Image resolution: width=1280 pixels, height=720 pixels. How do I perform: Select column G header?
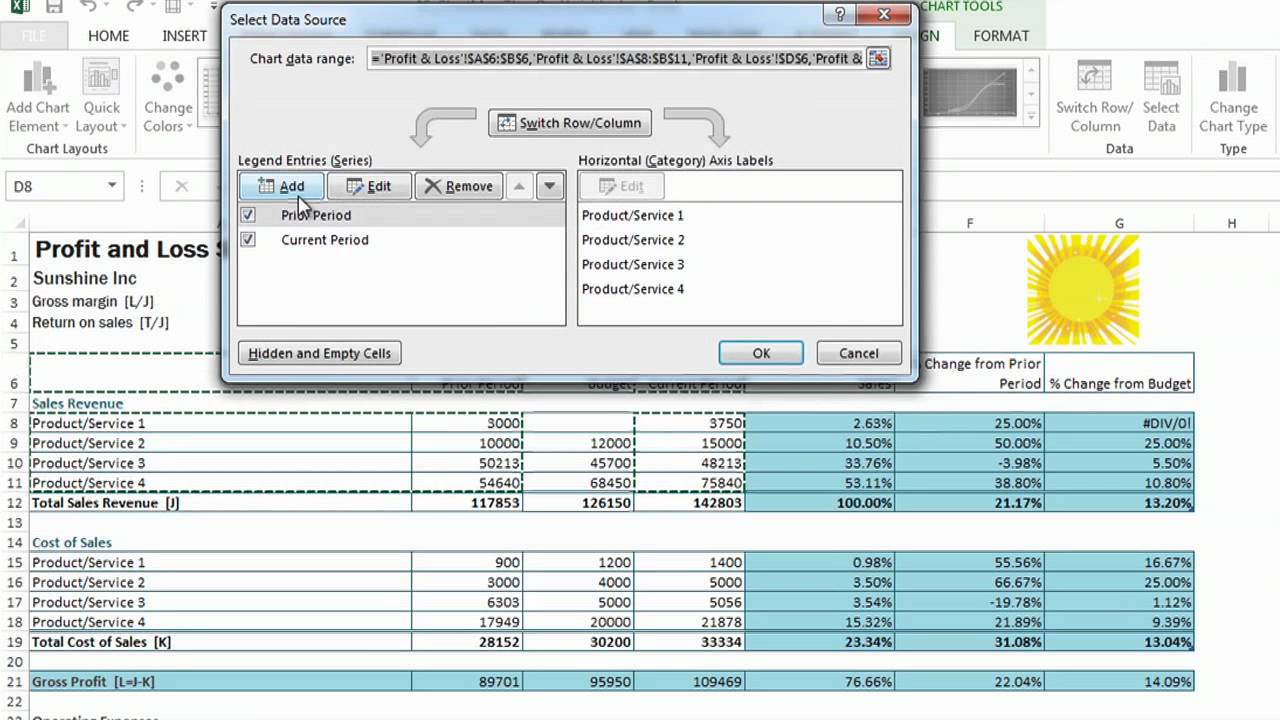tap(1119, 223)
